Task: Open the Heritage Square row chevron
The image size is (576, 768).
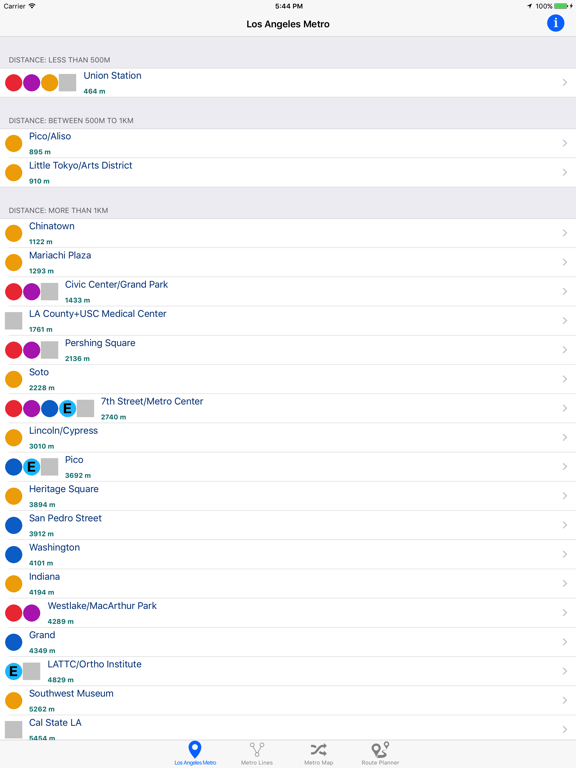Action: coord(565,496)
